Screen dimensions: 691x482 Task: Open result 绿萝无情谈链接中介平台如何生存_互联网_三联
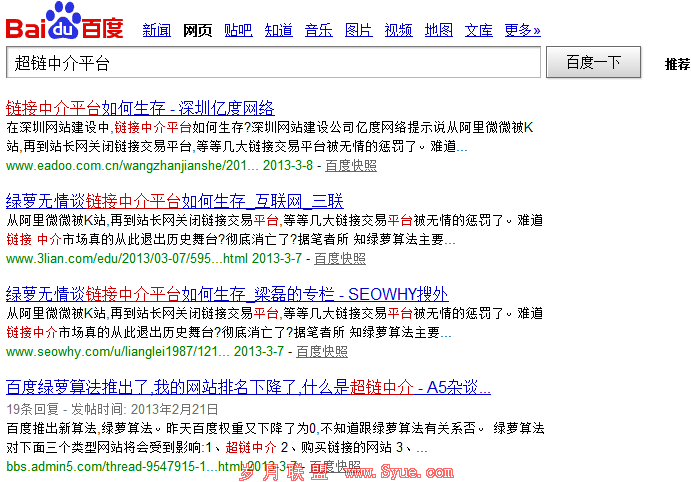pos(175,201)
